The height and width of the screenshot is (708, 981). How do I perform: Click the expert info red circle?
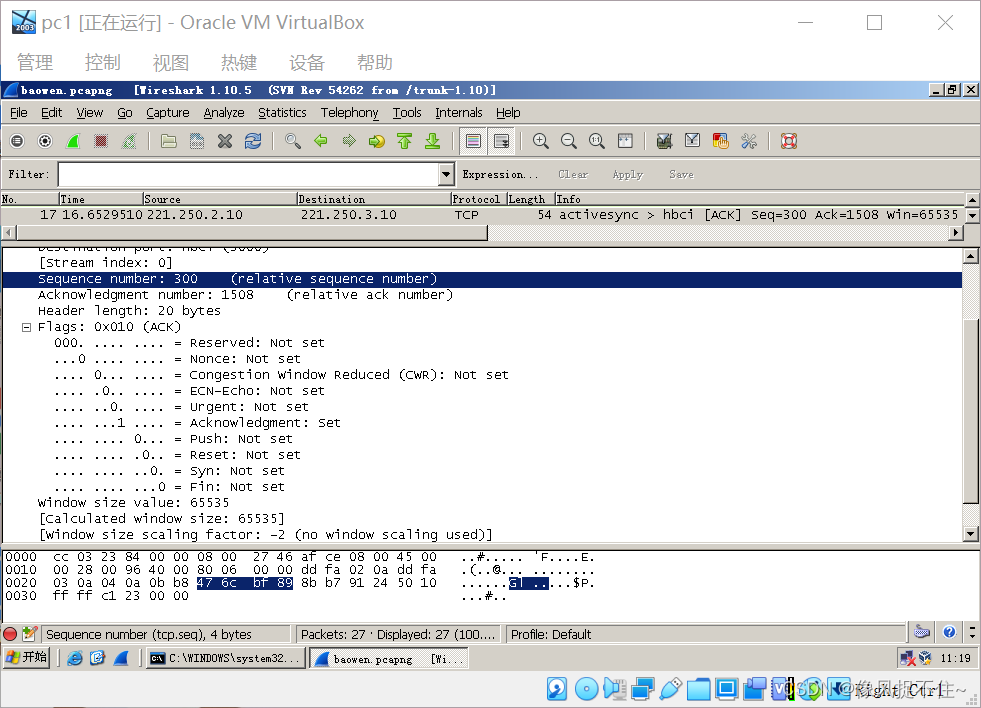pyautogui.click(x=10, y=634)
